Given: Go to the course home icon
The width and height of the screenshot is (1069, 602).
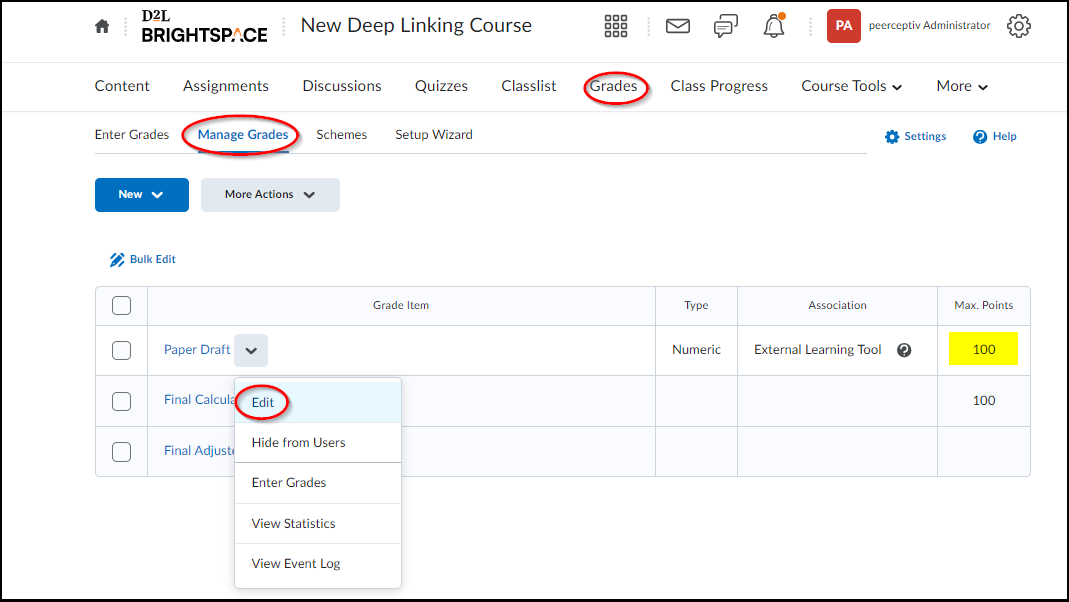Looking at the screenshot, I should [102, 26].
